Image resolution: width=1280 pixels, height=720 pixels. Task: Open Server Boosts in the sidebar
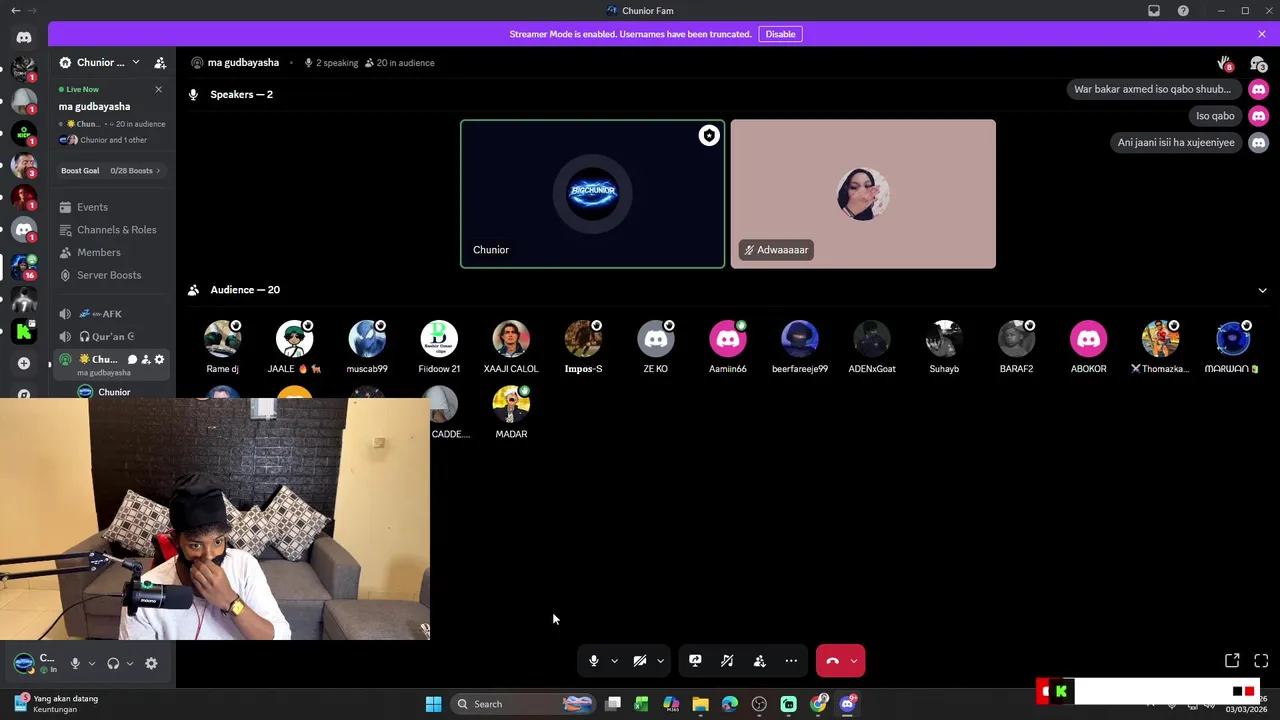click(x=109, y=275)
